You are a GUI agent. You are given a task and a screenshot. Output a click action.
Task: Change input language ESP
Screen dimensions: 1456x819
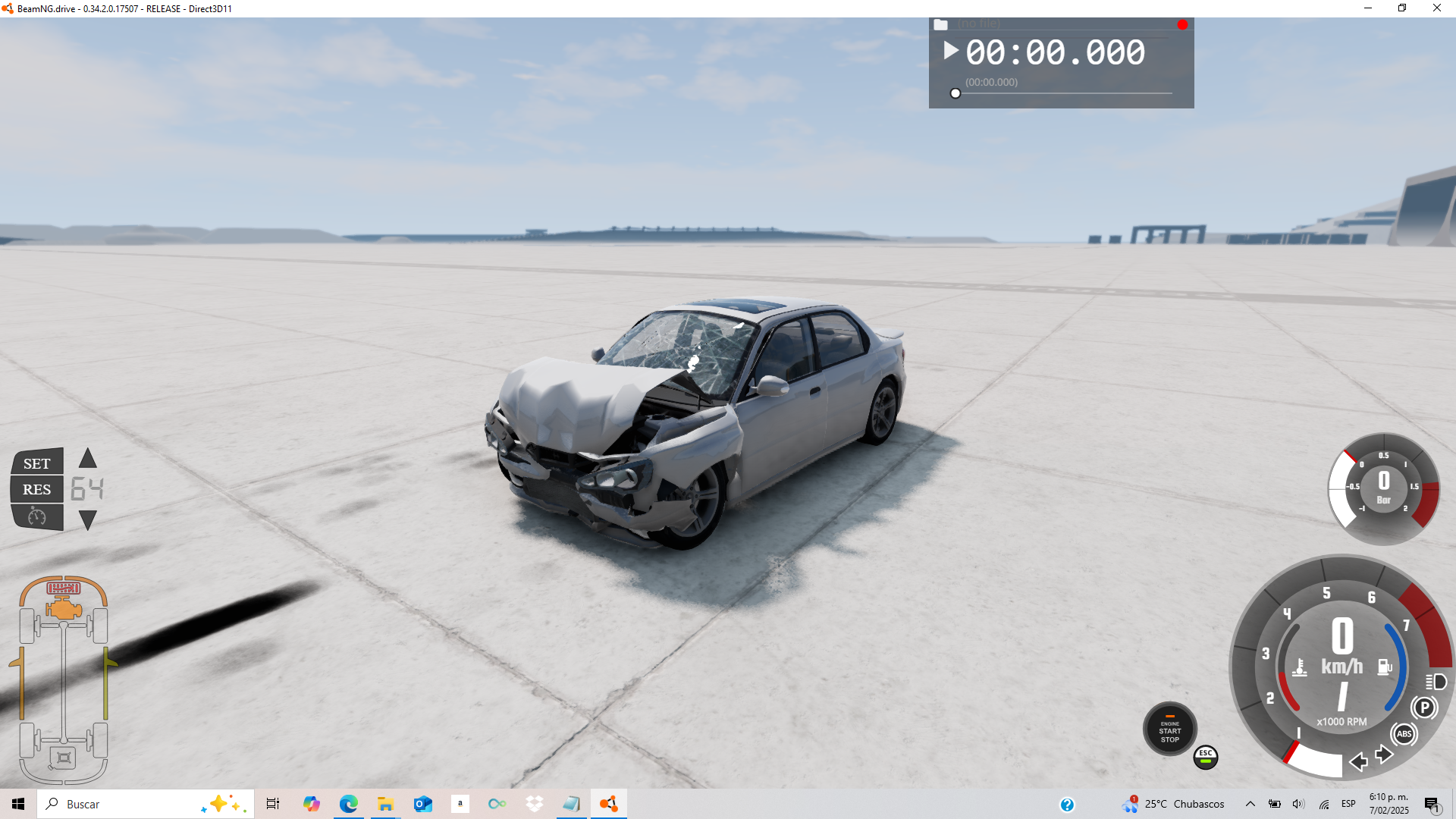point(1348,804)
